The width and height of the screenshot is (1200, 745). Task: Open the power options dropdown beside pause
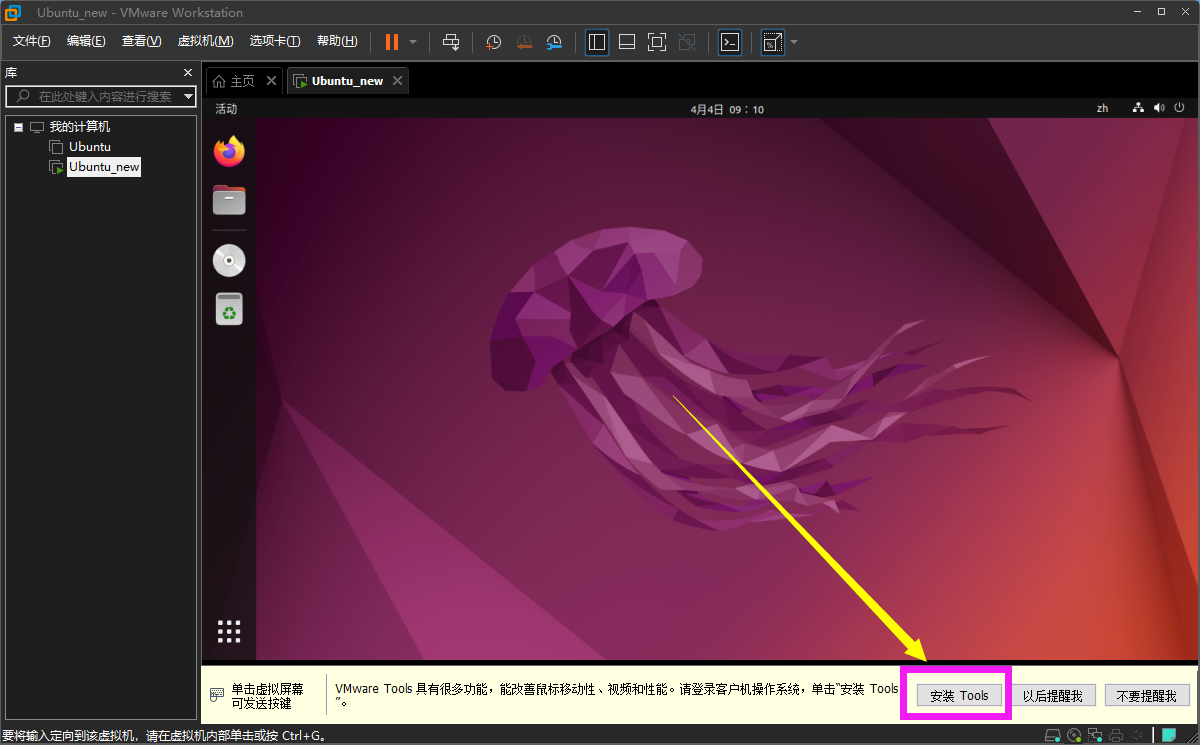click(x=413, y=42)
